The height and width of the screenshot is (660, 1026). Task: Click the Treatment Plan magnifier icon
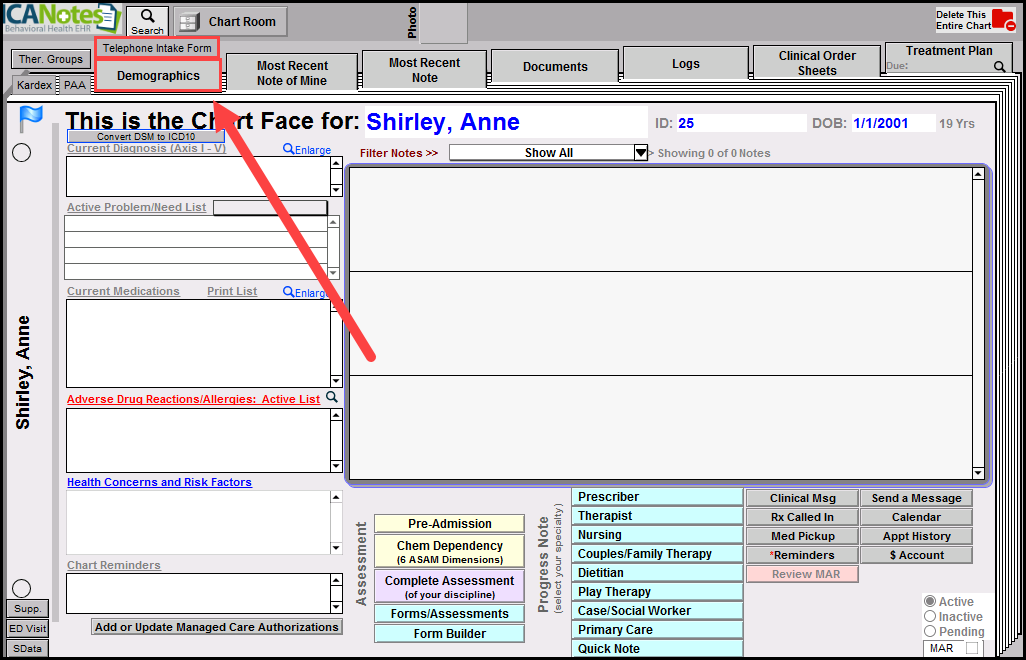pos(999,67)
